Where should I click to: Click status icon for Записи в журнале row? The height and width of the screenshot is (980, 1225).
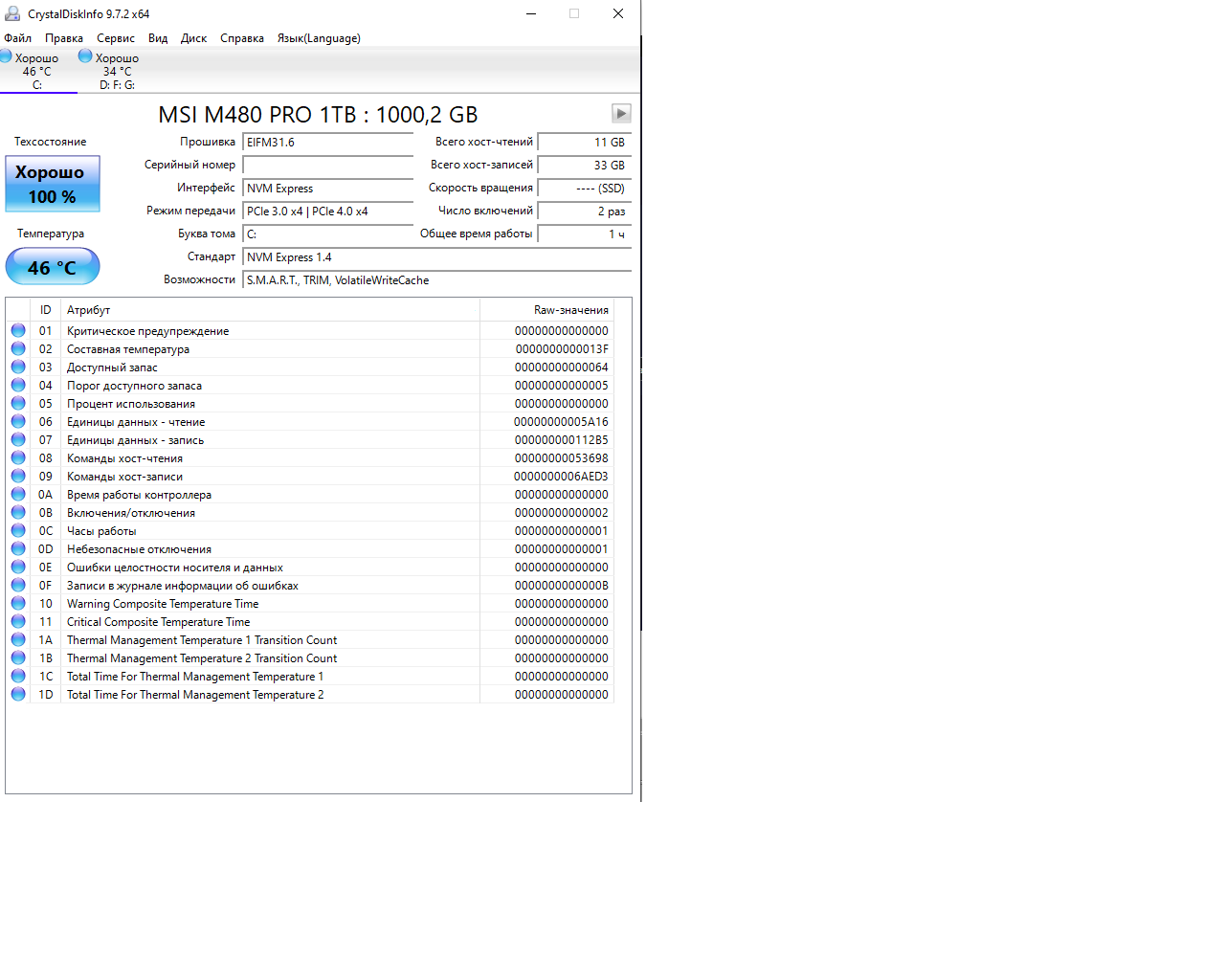[18, 585]
